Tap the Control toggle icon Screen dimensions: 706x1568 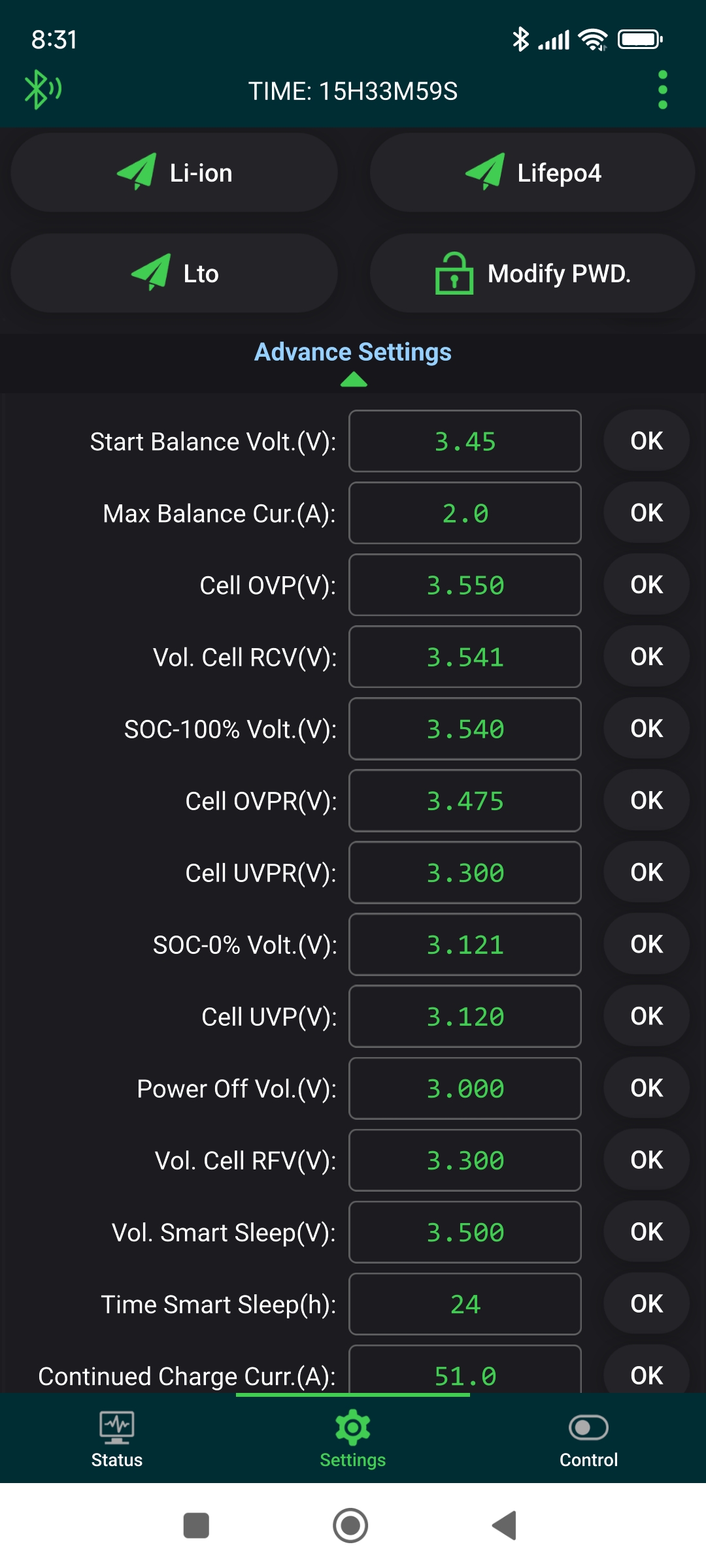(x=588, y=1428)
